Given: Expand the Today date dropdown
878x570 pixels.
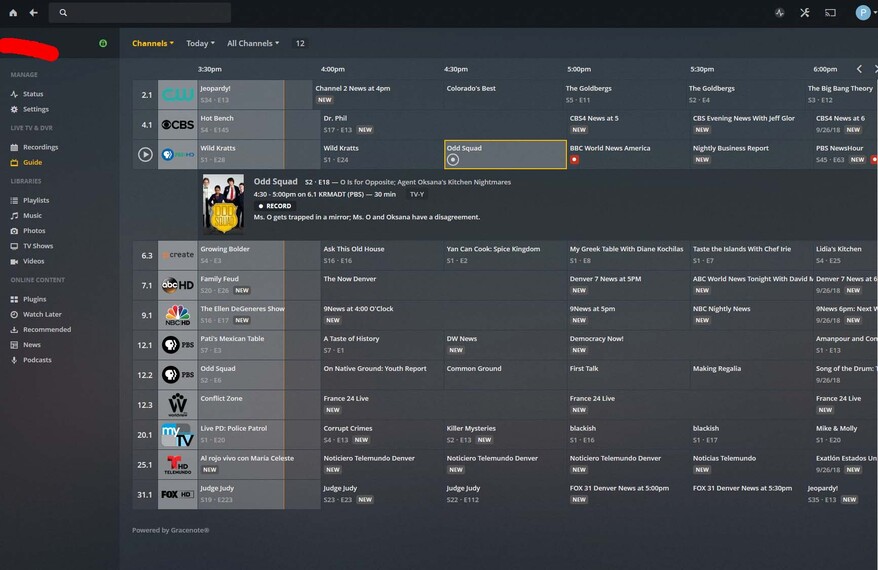Looking at the screenshot, I should coord(200,43).
